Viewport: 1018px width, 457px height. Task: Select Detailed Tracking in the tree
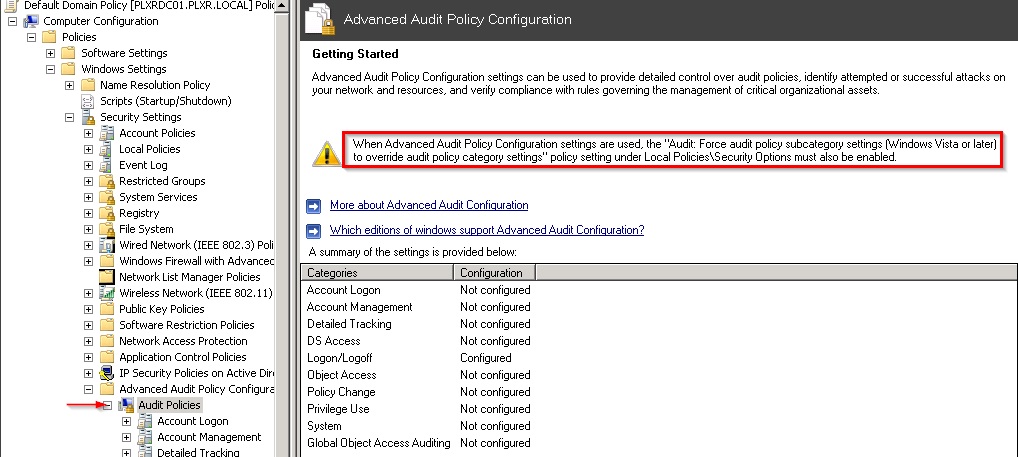point(198,452)
